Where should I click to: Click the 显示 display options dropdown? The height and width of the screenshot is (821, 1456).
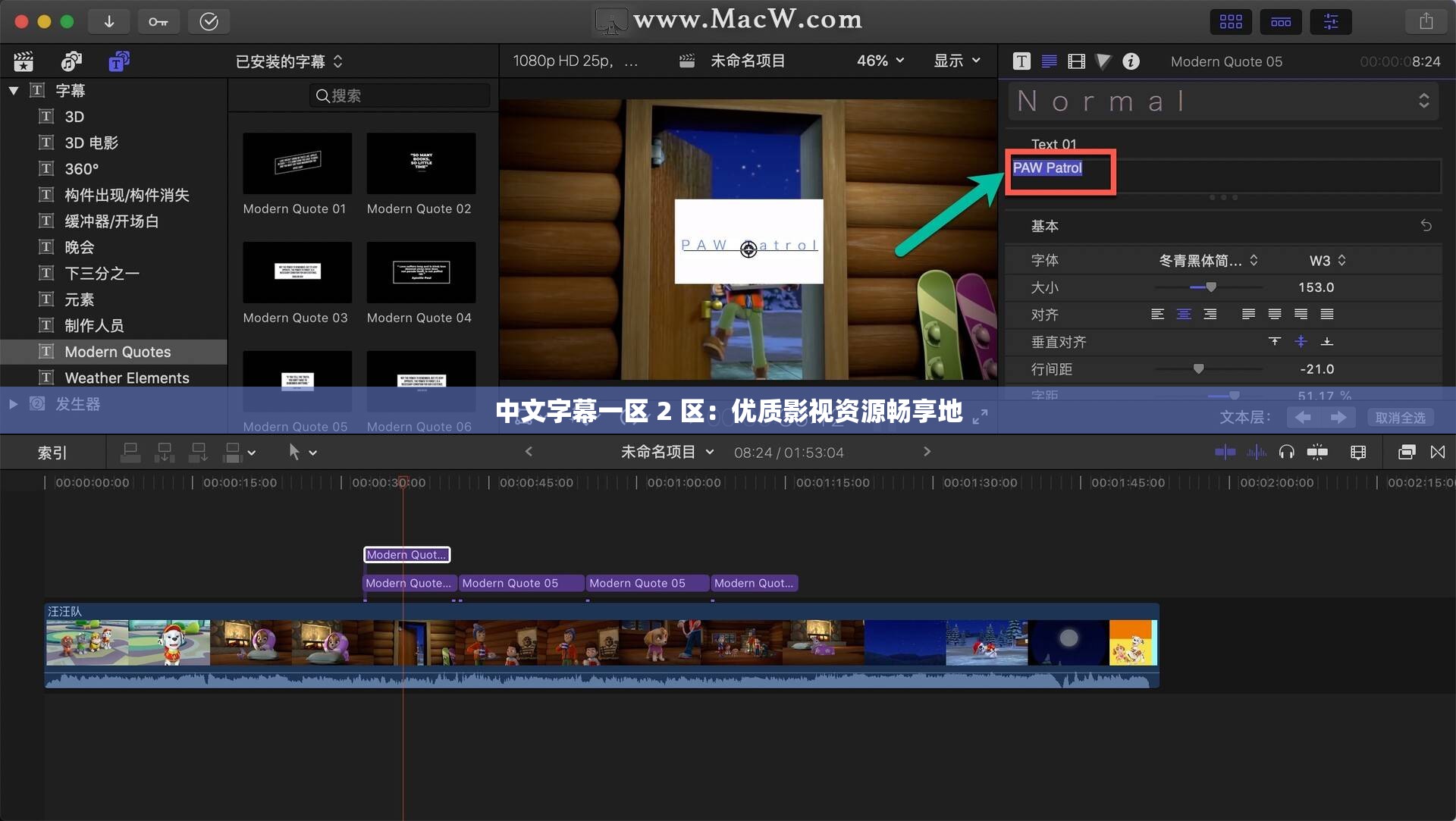pyautogui.click(x=955, y=61)
